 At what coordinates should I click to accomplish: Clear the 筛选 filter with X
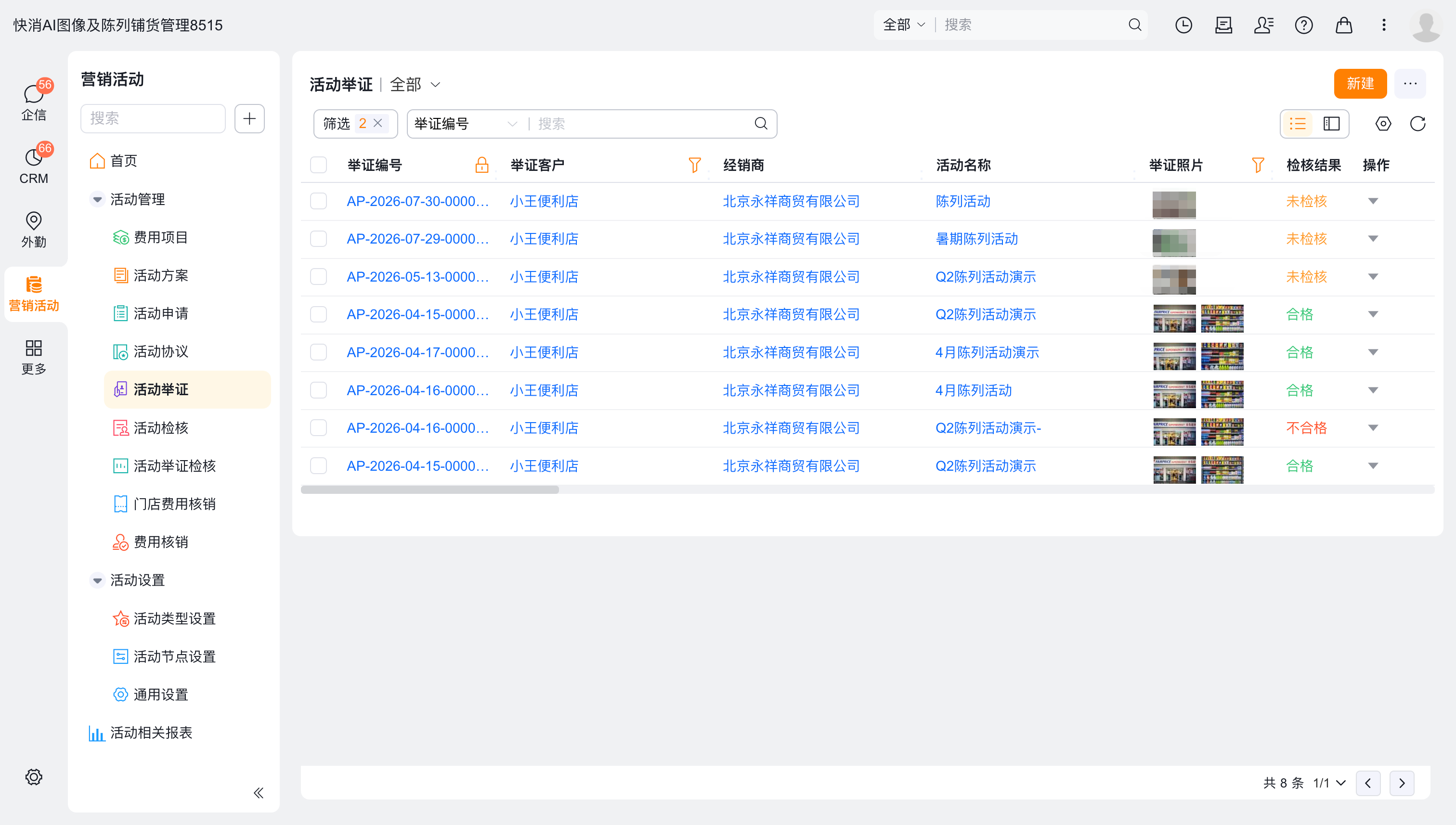point(378,124)
